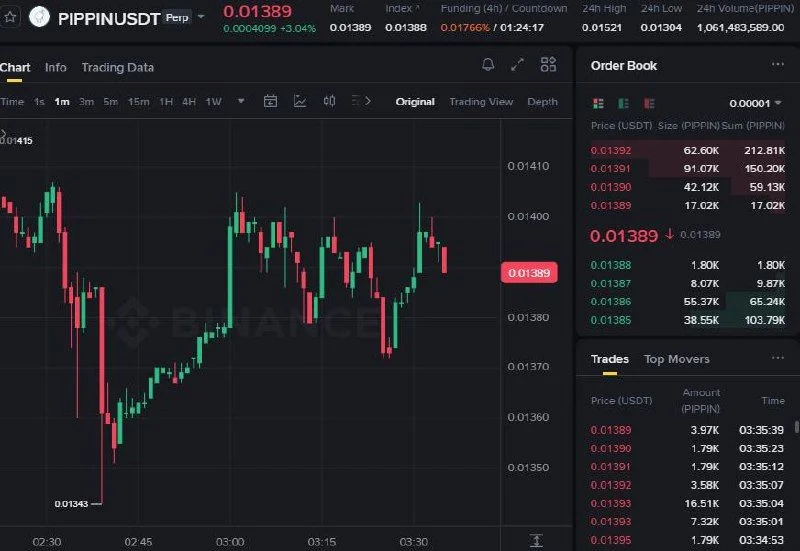Click ask price 0.01390 in order book
This screenshot has width=800, height=551.
(x=611, y=187)
